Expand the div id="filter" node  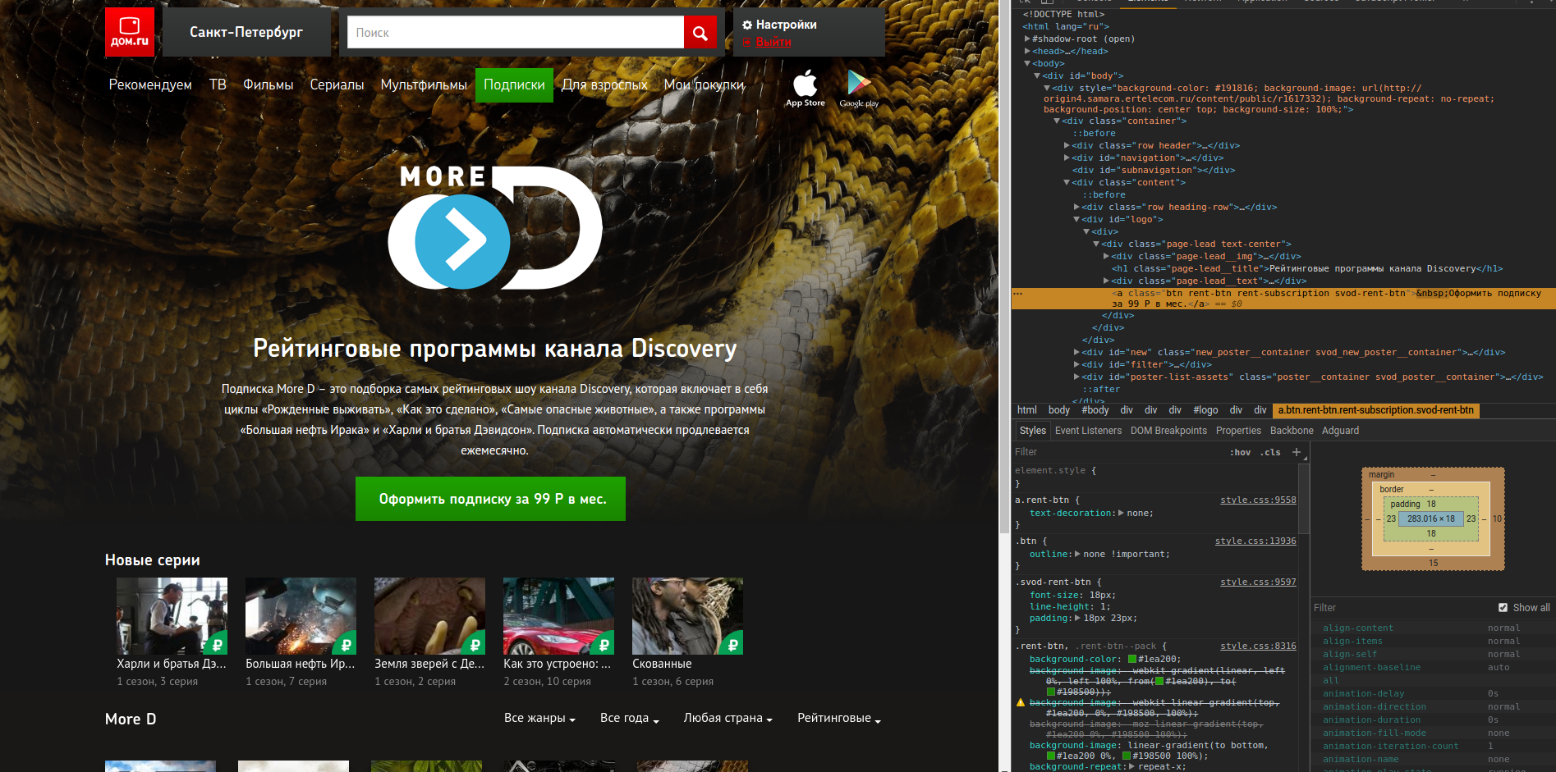pos(1078,365)
